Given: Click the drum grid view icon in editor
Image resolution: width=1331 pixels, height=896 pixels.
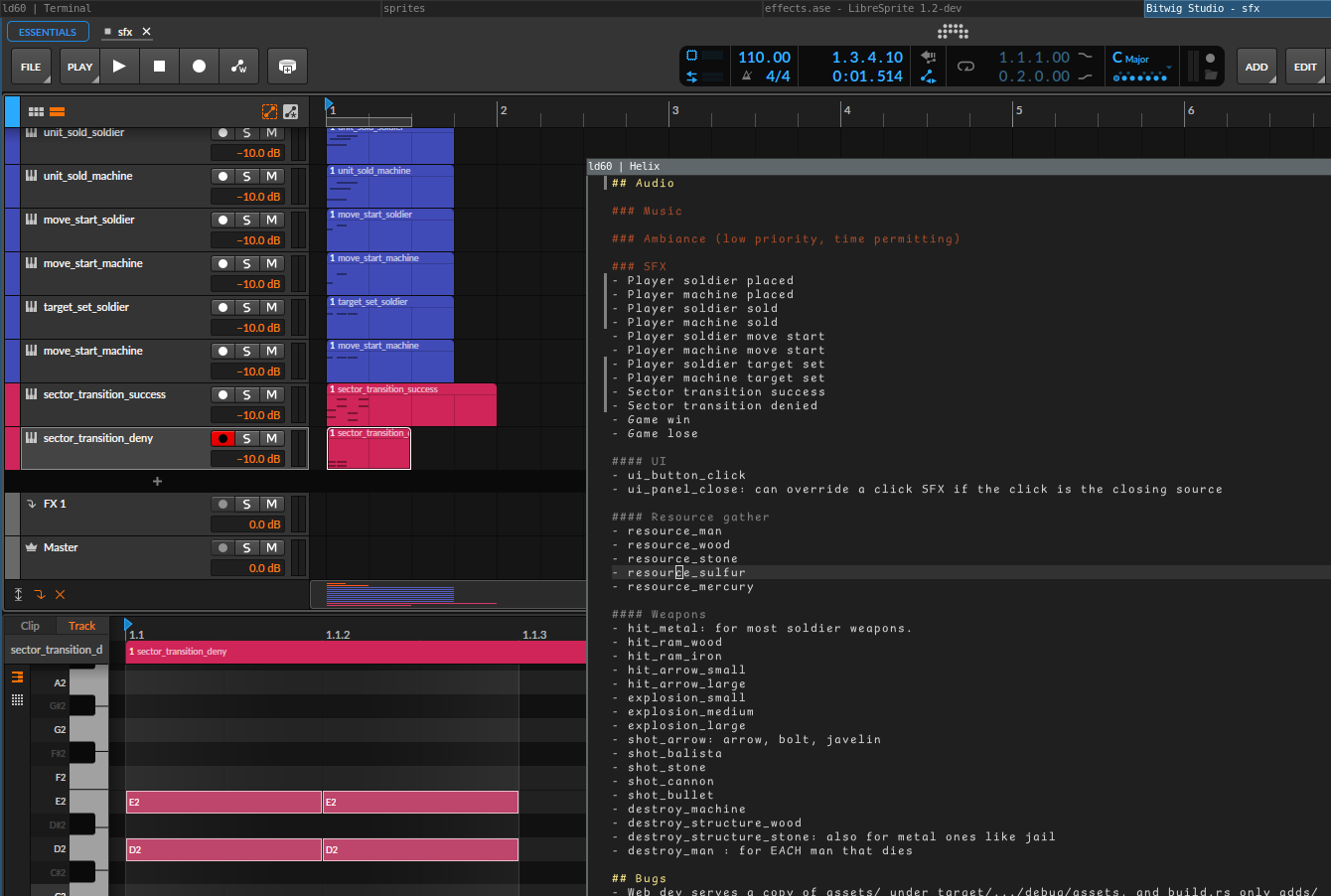Looking at the screenshot, I should (x=17, y=700).
